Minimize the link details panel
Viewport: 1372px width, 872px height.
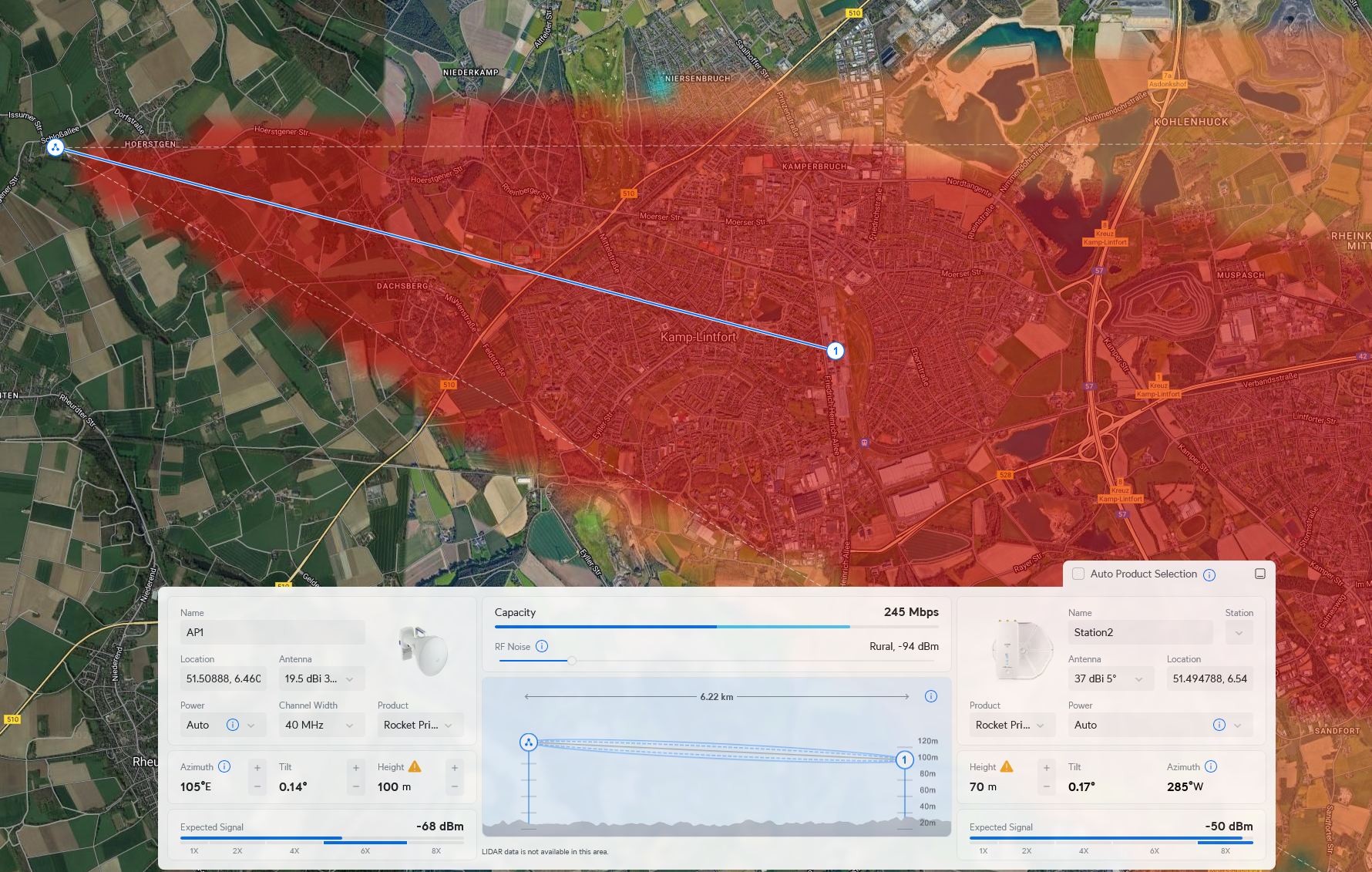click(1260, 574)
